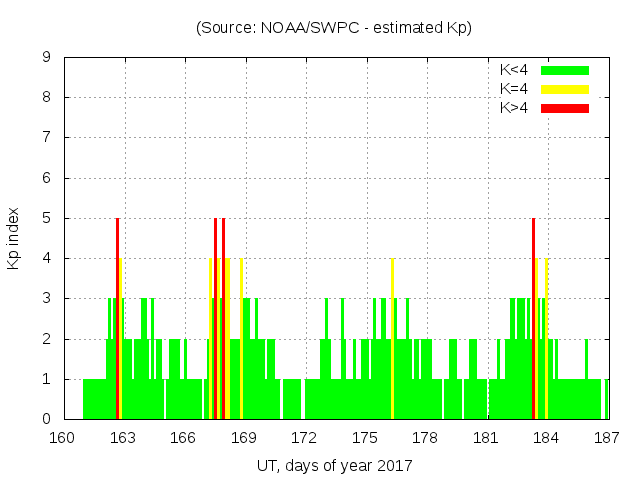The width and height of the screenshot is (640, 480).
Task: Select the red Kp 5 bar before day 163
Action: [x=117, y=320]
